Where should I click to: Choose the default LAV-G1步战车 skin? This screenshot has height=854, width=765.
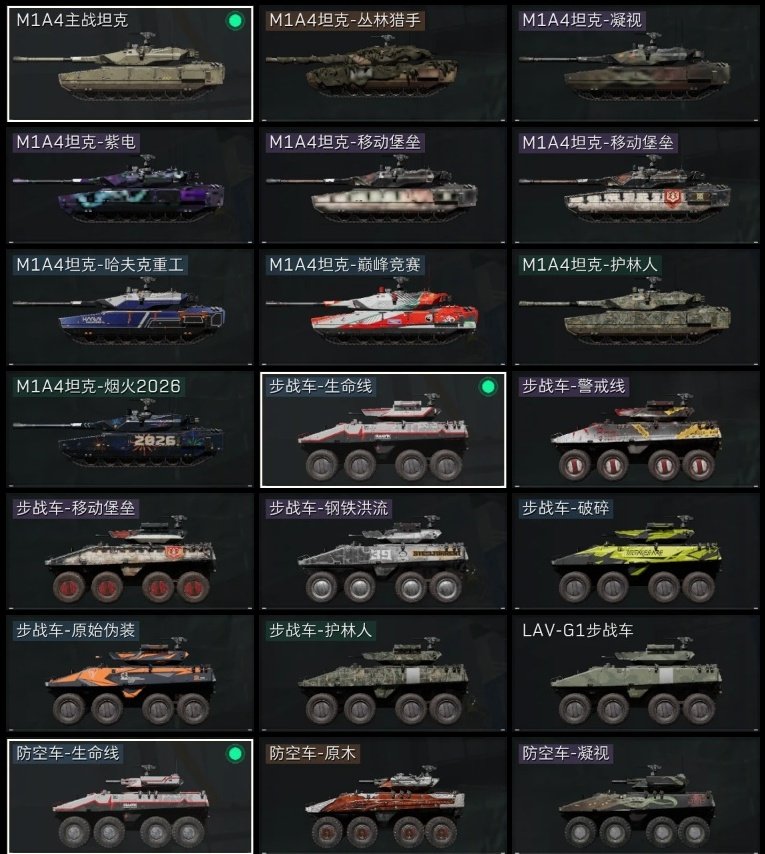point(635,674)
